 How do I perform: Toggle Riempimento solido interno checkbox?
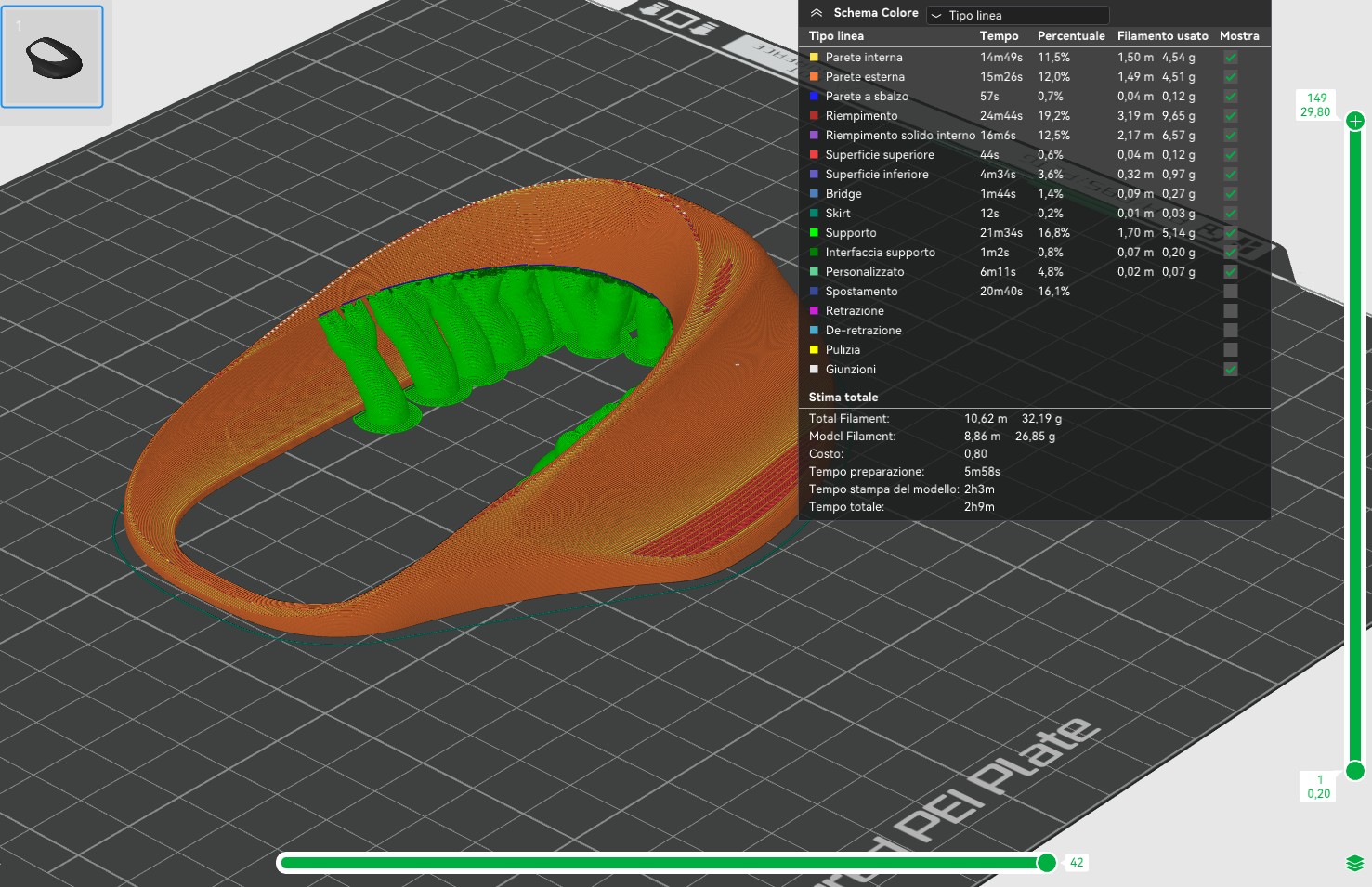[1231, 135]
